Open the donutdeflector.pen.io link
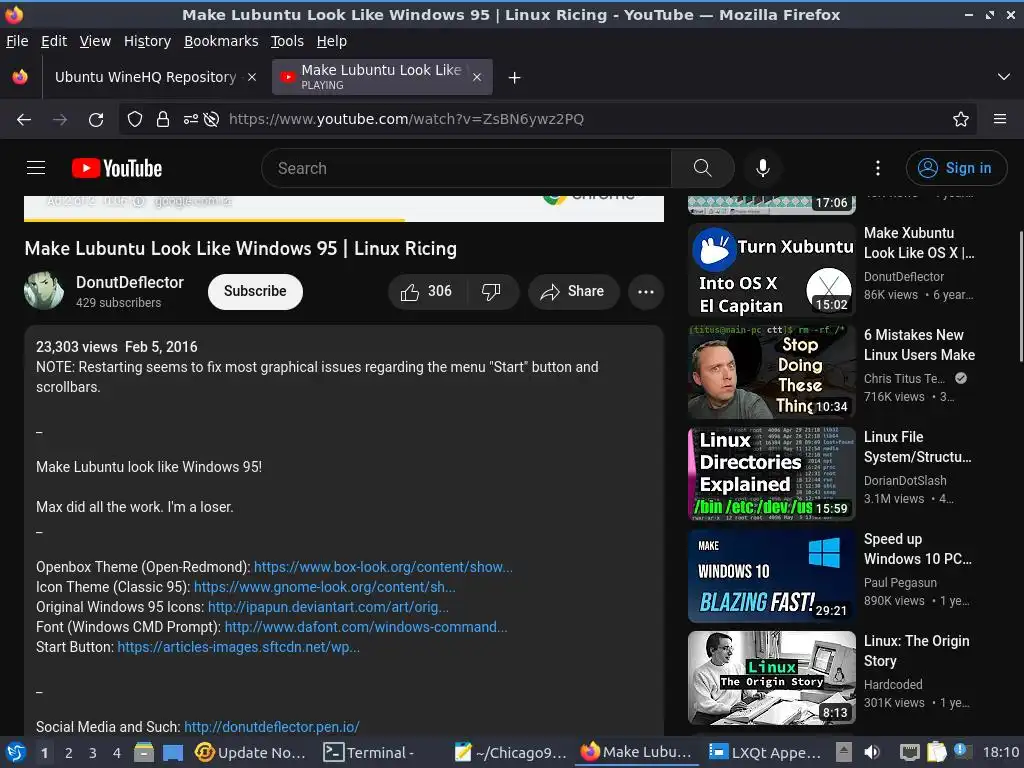 (x=272, y=727)
